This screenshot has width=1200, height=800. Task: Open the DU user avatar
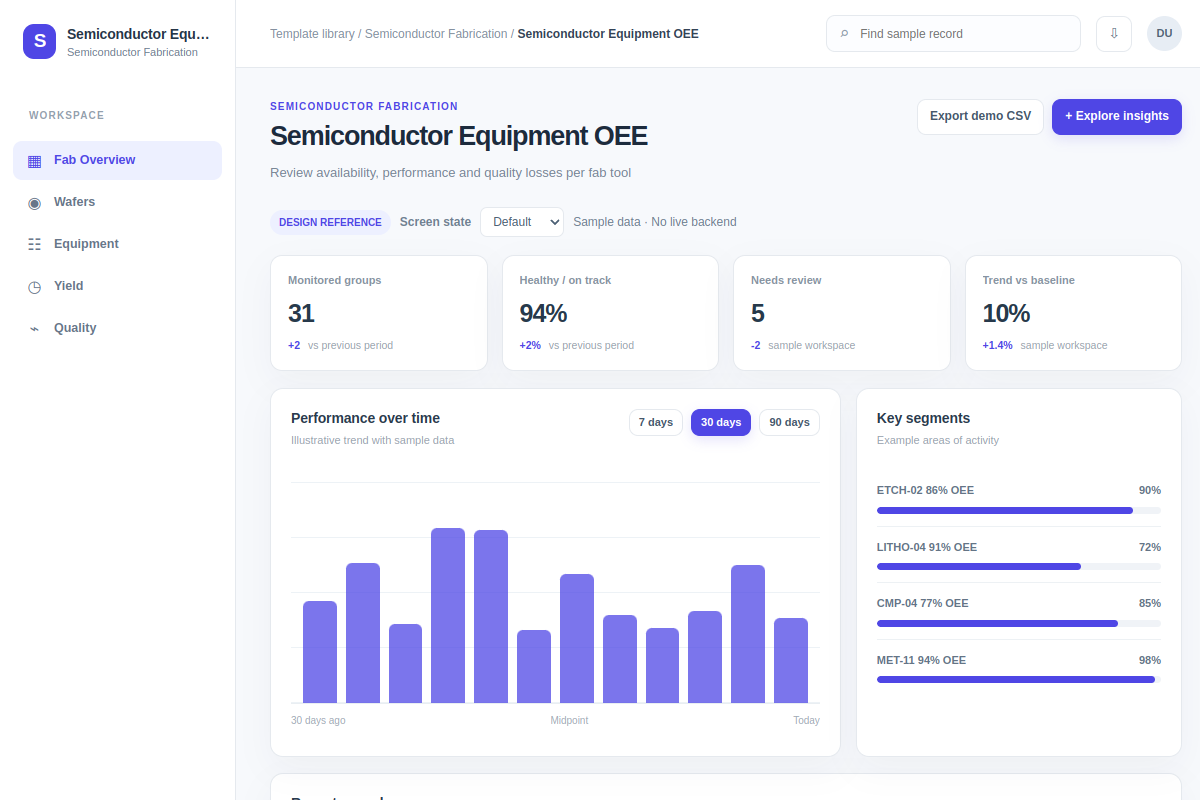[1164, 33]
